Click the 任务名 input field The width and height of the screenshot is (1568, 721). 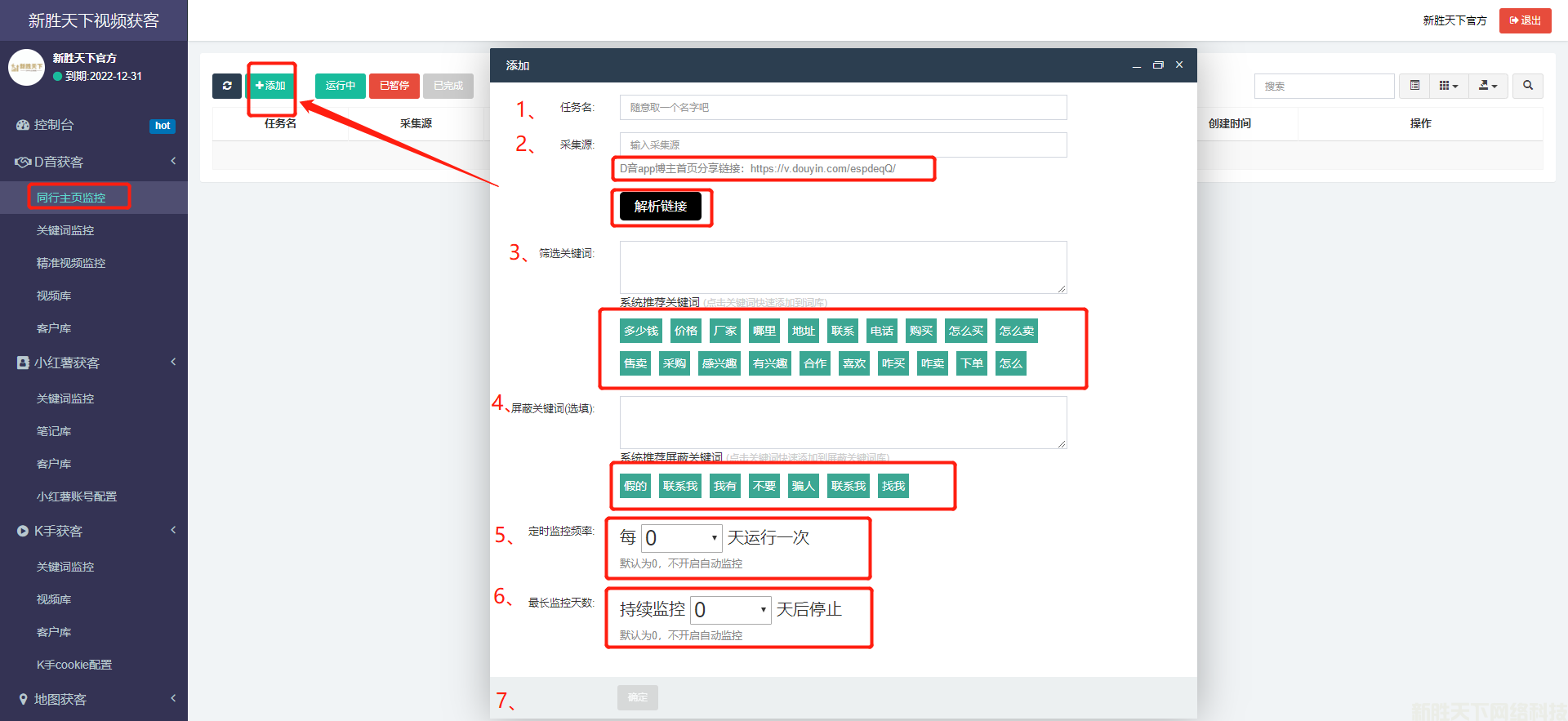point(843,107)
